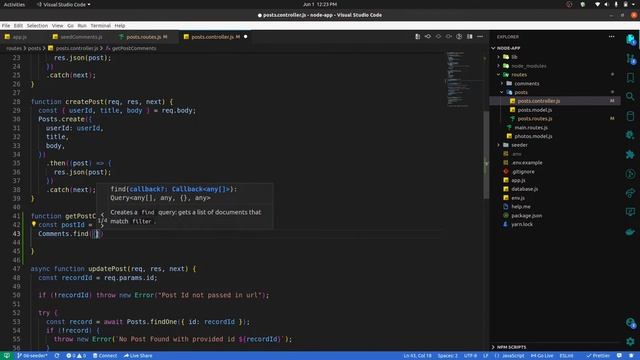Switch to the posts.routes.js tab

[x=144, y=37]
